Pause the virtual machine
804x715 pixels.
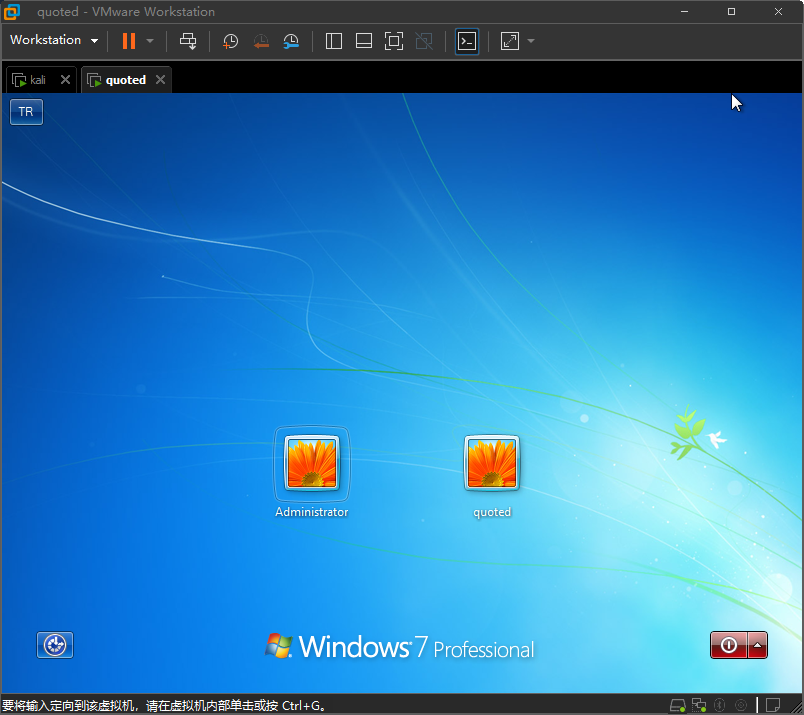129,41
